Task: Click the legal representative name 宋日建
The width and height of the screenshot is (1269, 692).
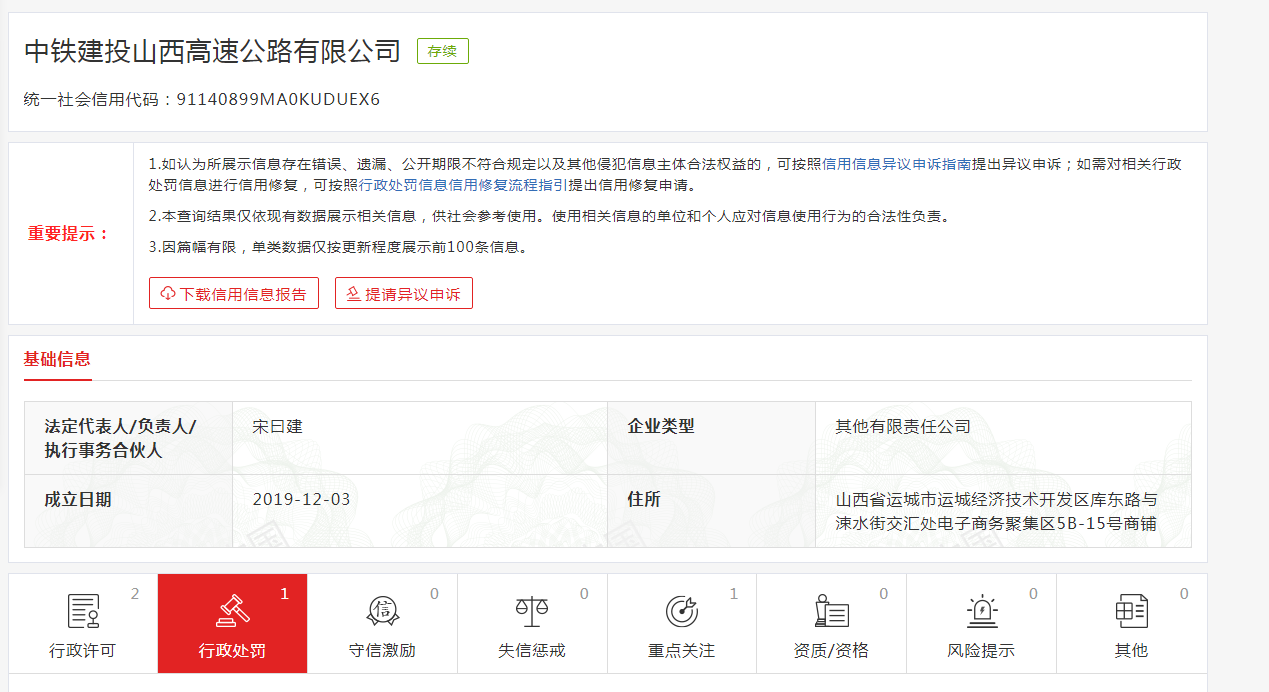Action: (278, 426)
